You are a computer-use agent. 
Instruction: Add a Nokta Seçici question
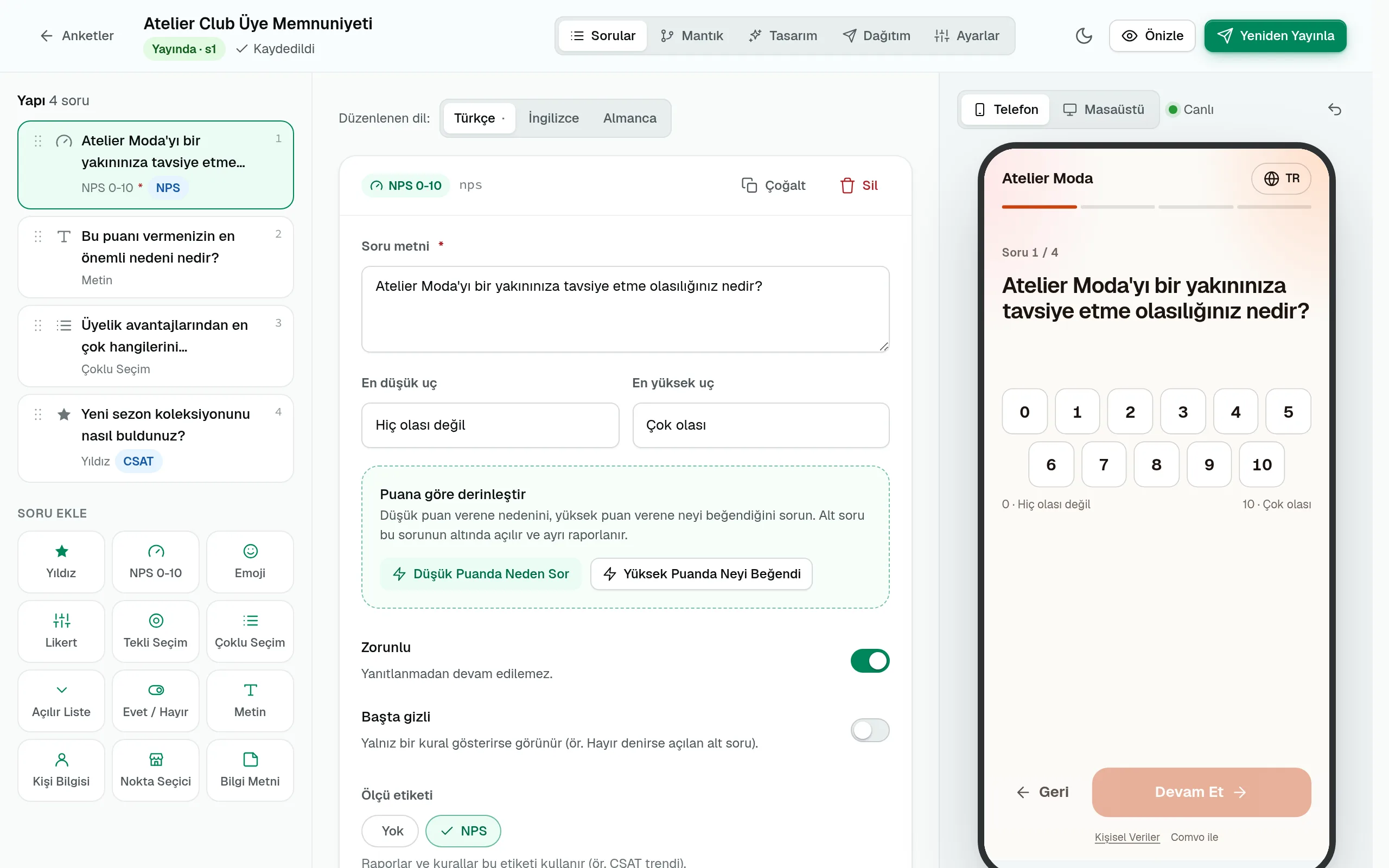point(156,770)
